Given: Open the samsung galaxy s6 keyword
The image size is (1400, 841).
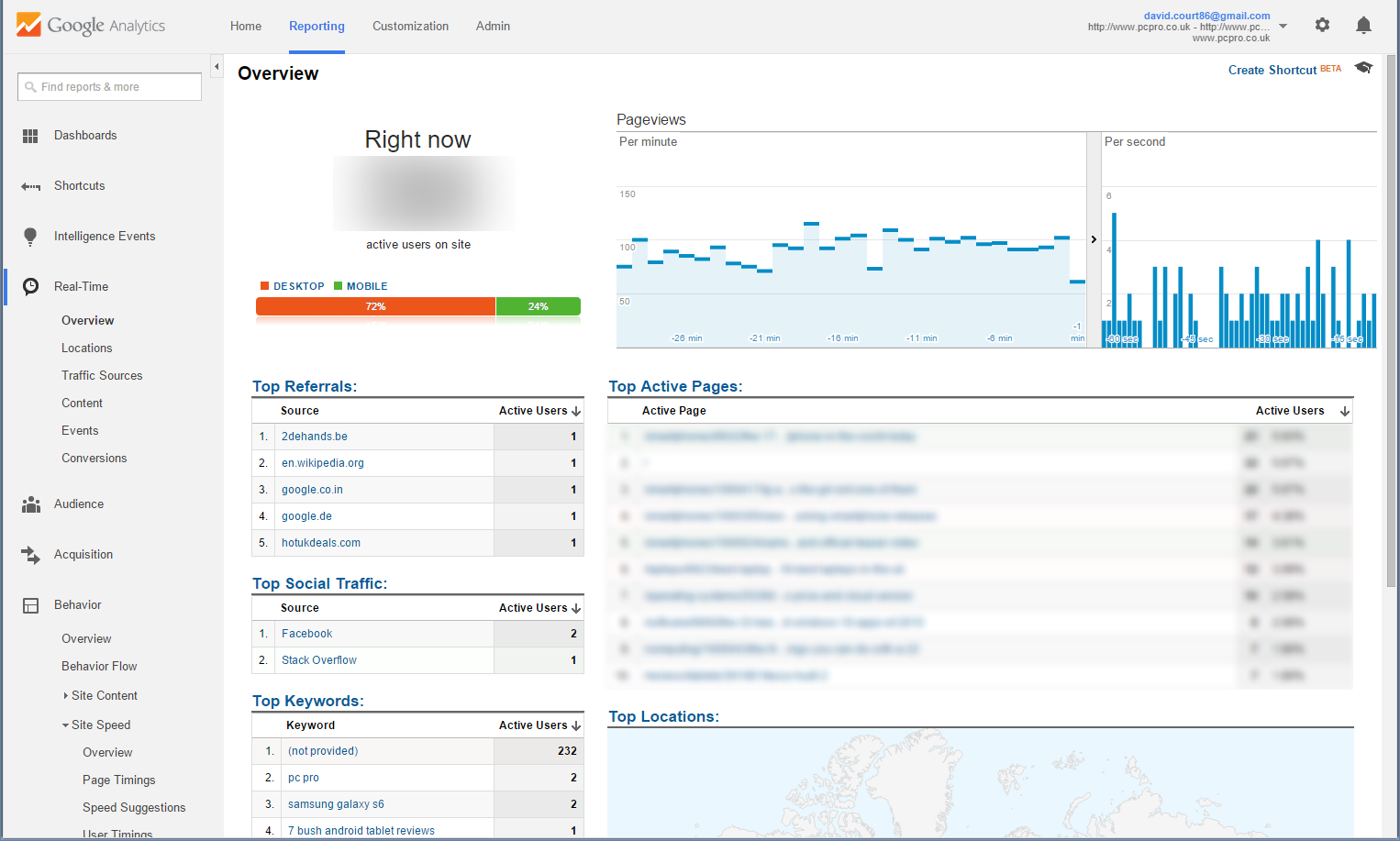Looking at the screenshot, I should [x=336, y=804].
